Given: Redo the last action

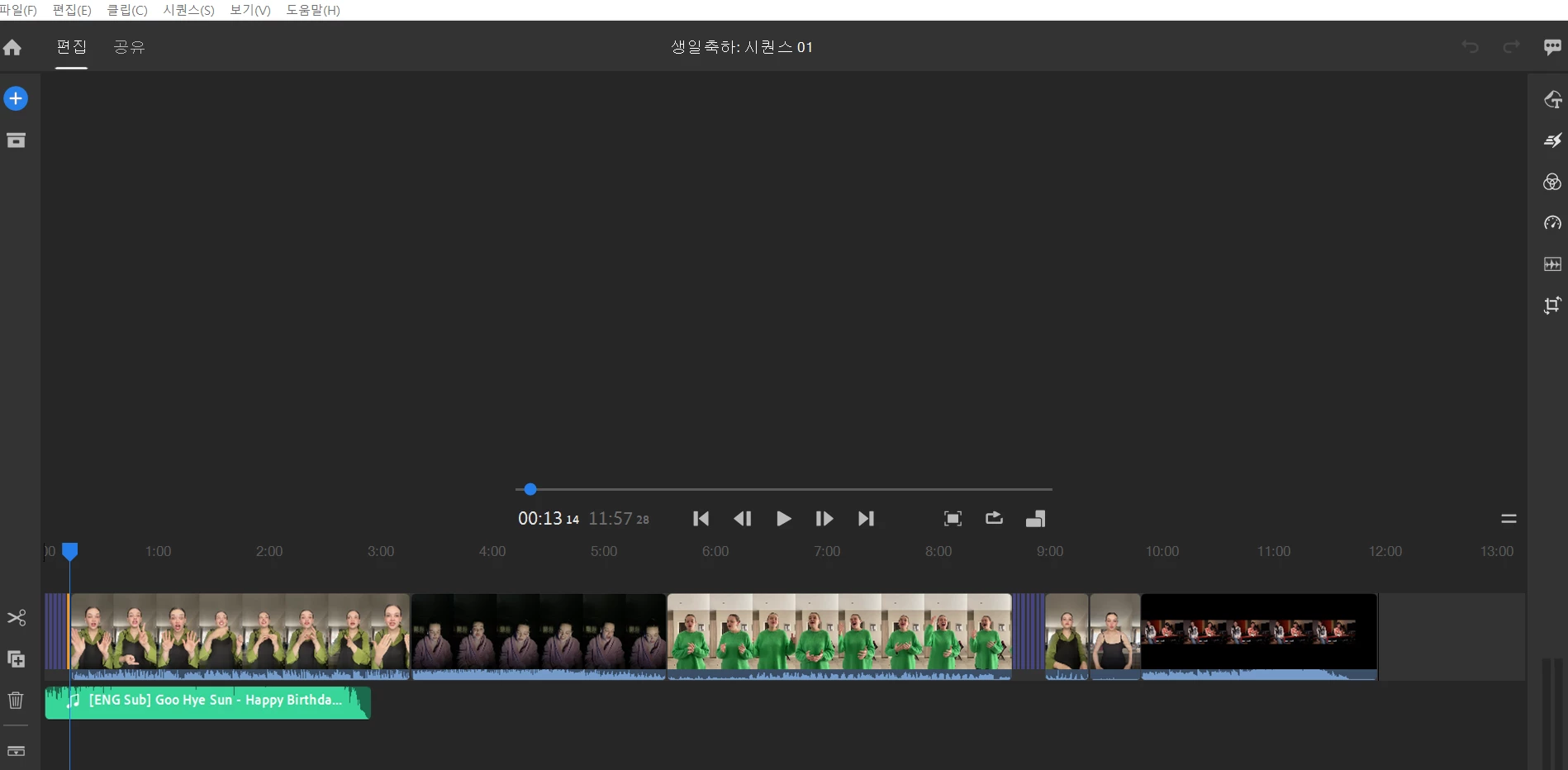Looking at the screenshot, I should [1511, 47].
